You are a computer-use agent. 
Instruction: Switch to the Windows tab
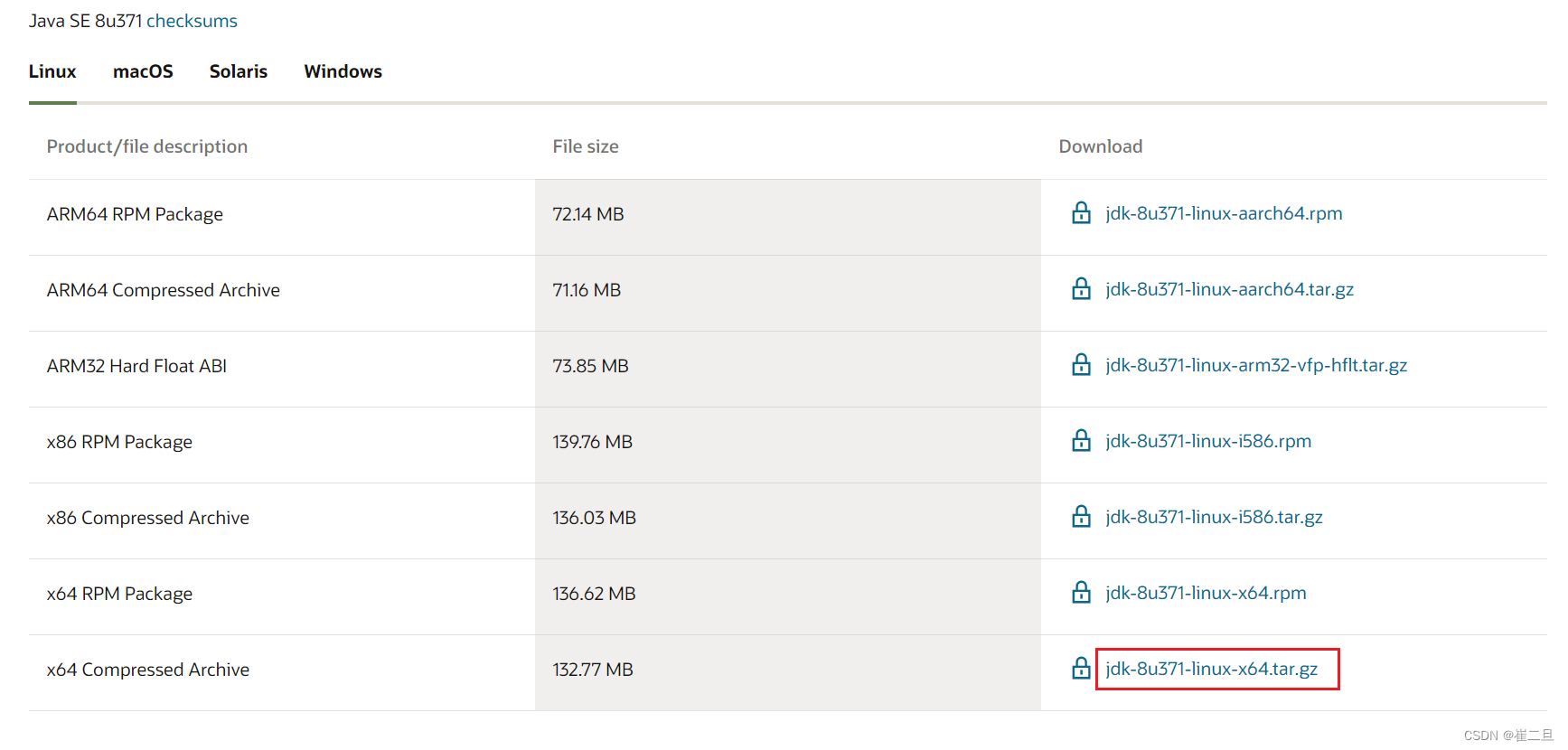(x=343, y=71)
